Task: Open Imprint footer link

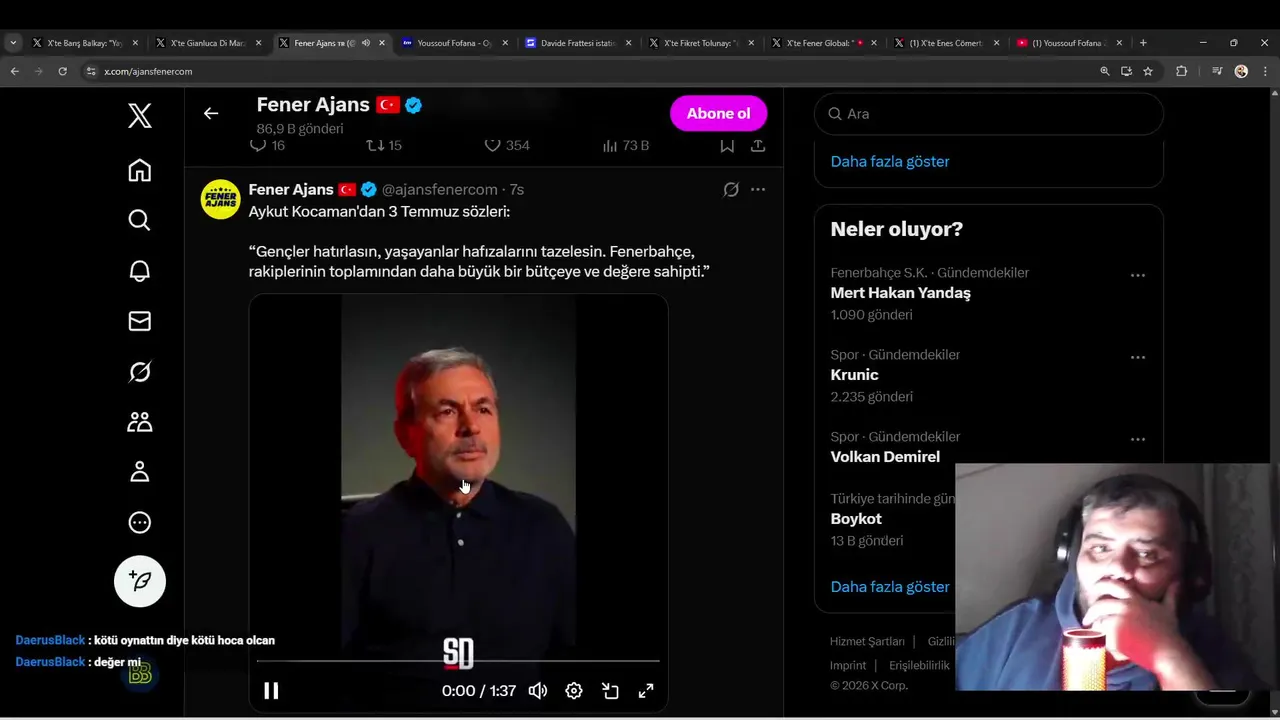Action: [848, 665]
